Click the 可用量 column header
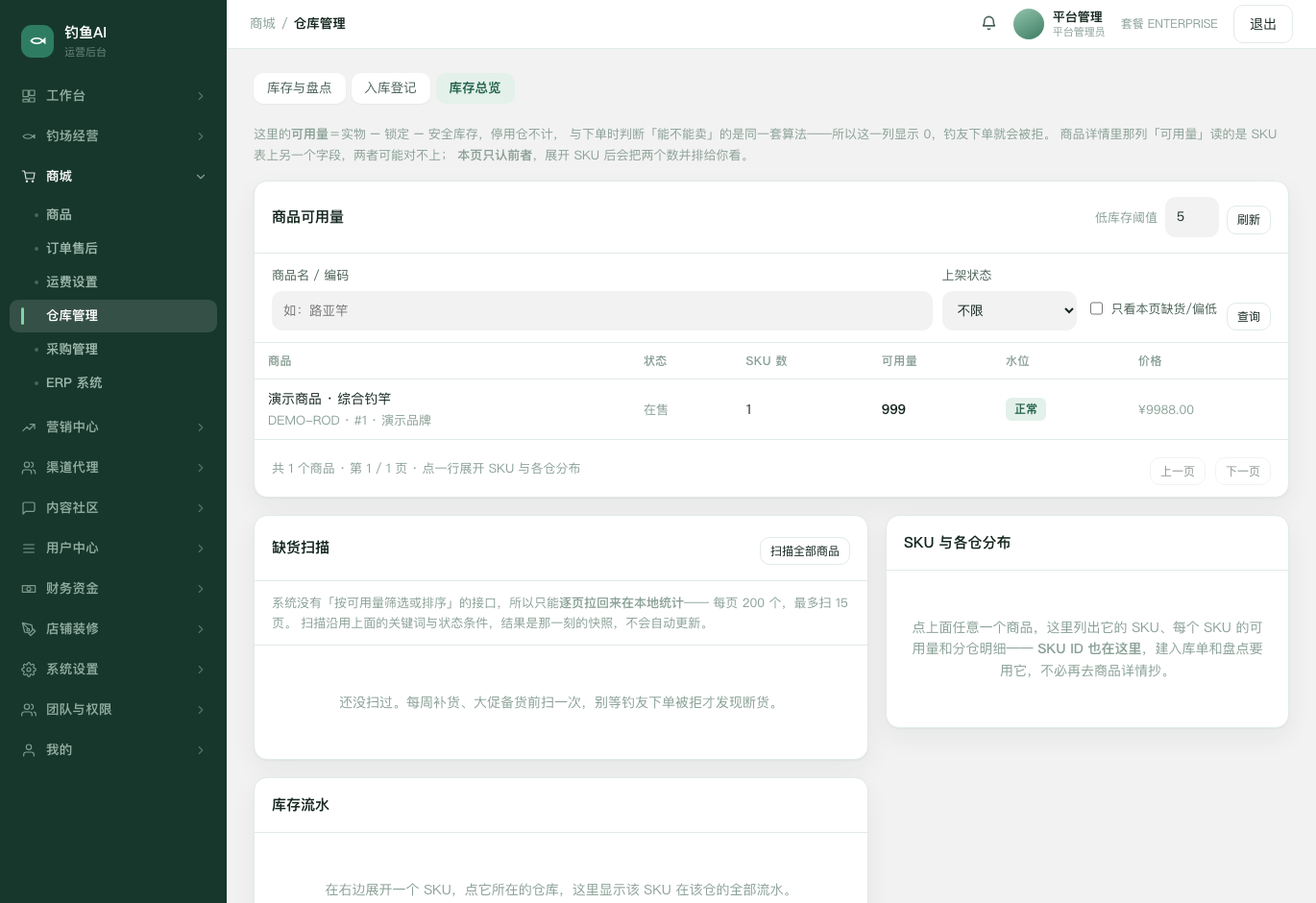This screenshot has width=1316, height=903. pyautogui.click(x=899, y=361)
